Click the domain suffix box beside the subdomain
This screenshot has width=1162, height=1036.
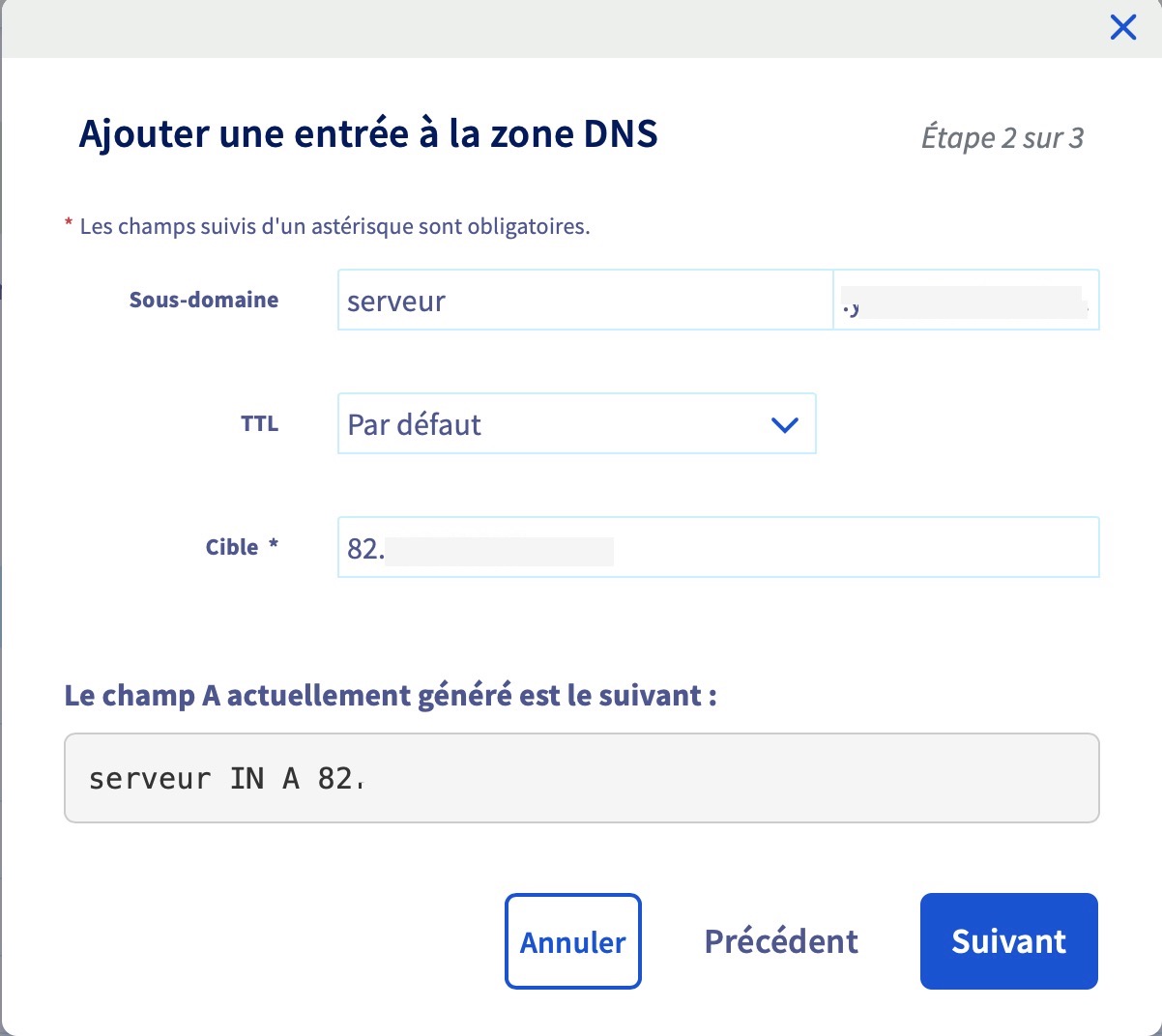coord(966,301)
